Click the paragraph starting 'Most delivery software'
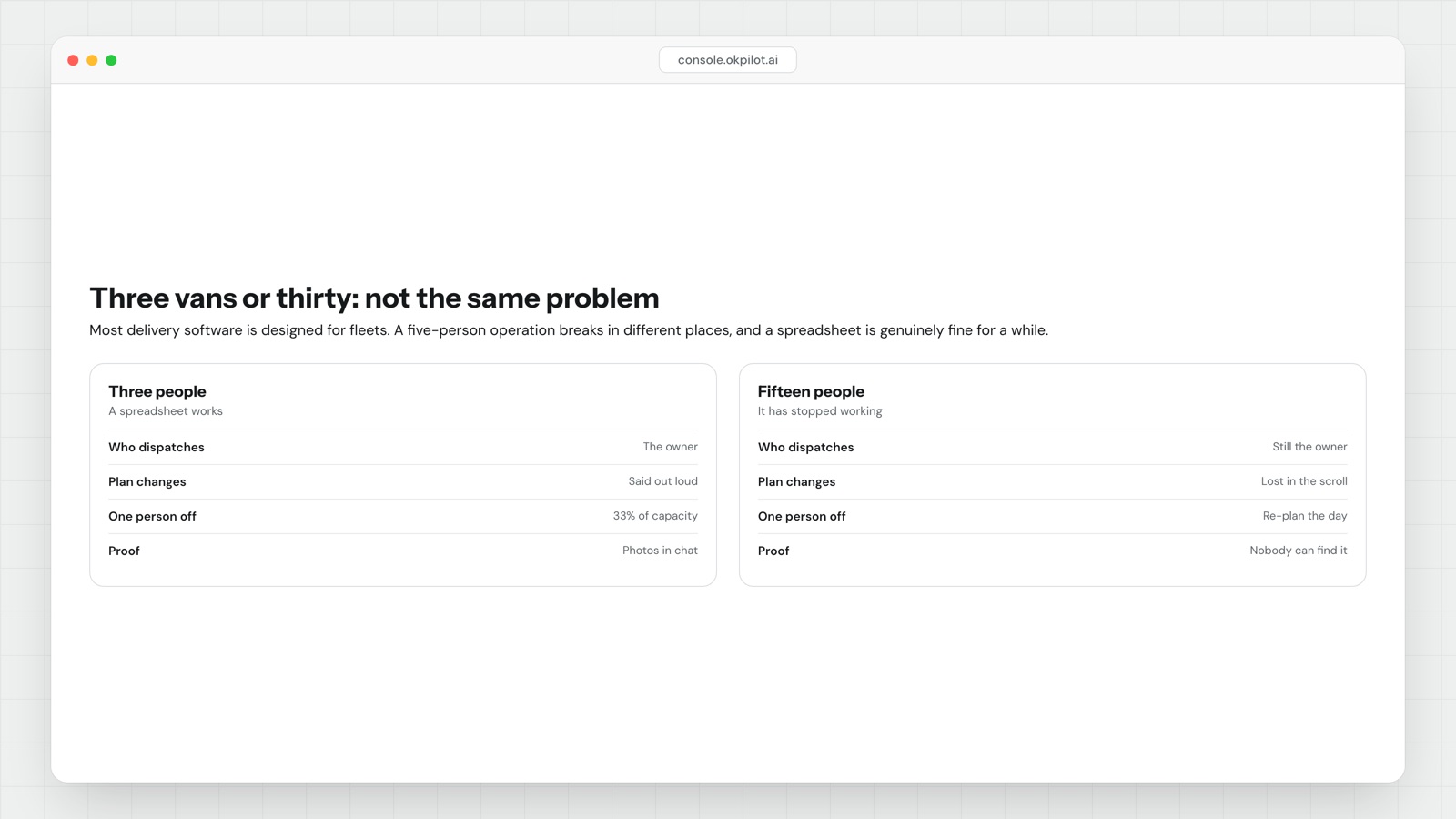Image resolution: width=1456 pixels, height=819 pixels. tap(569, 330)
